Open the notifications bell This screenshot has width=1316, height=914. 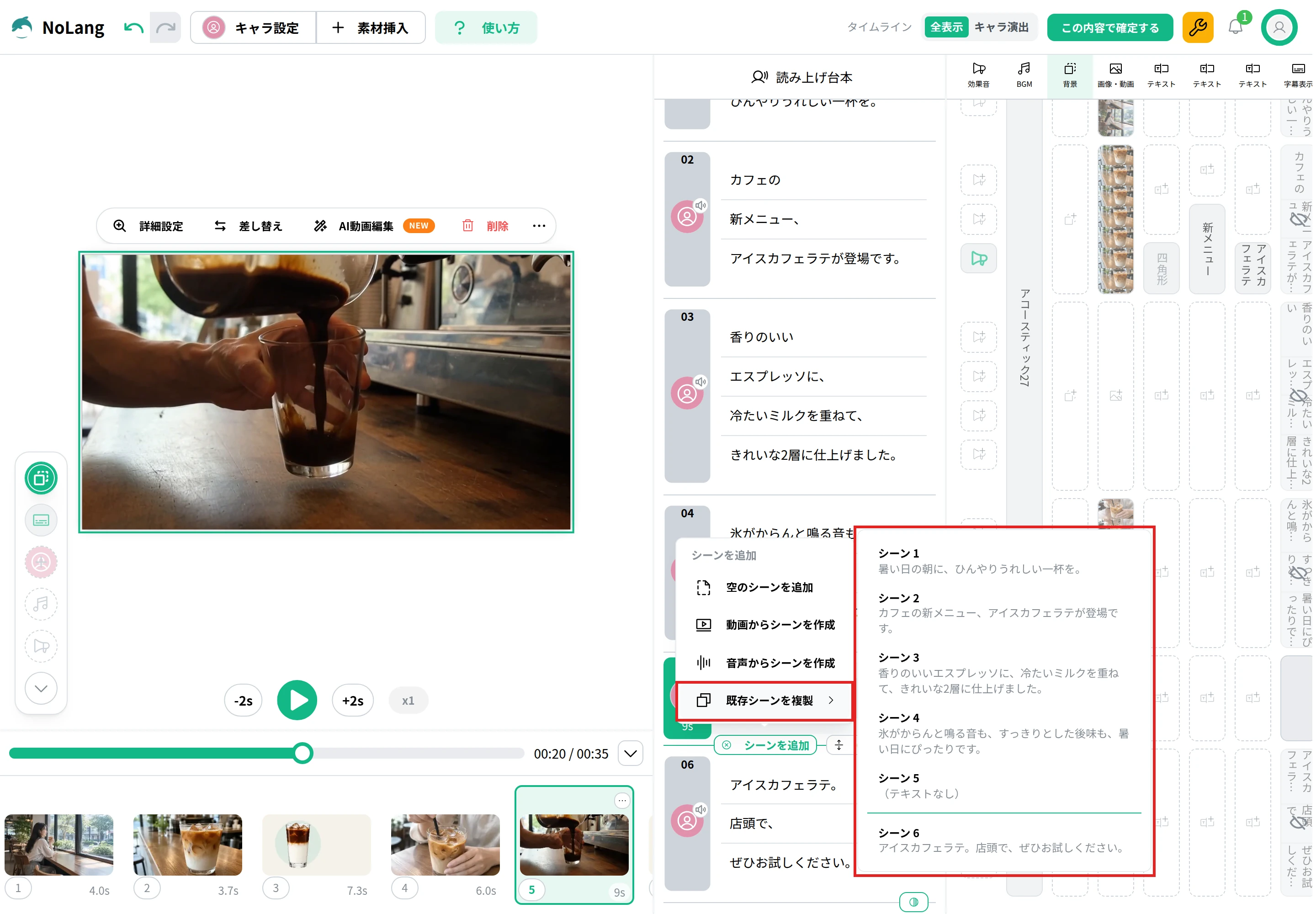pos(1235,27)
